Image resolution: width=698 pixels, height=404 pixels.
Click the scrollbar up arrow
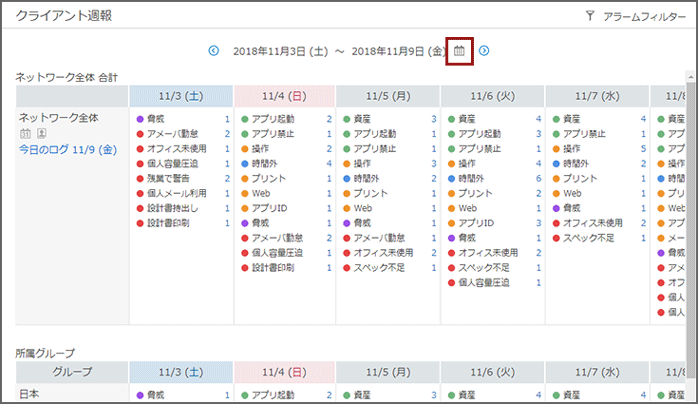pyautogui.click(x=690, y=77)
